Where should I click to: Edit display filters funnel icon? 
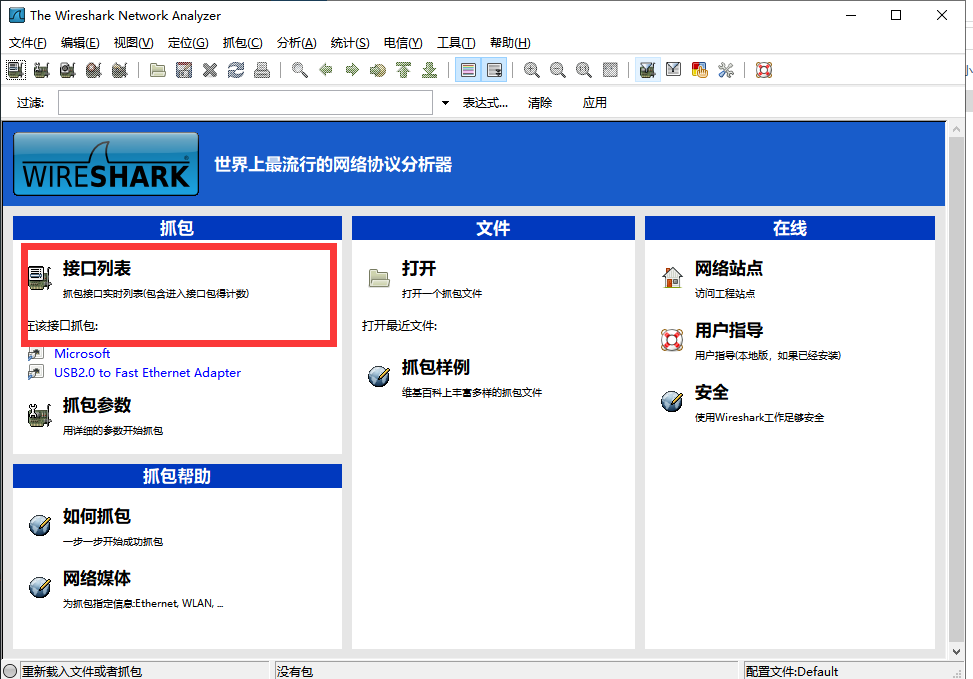(x=673, y=70)
